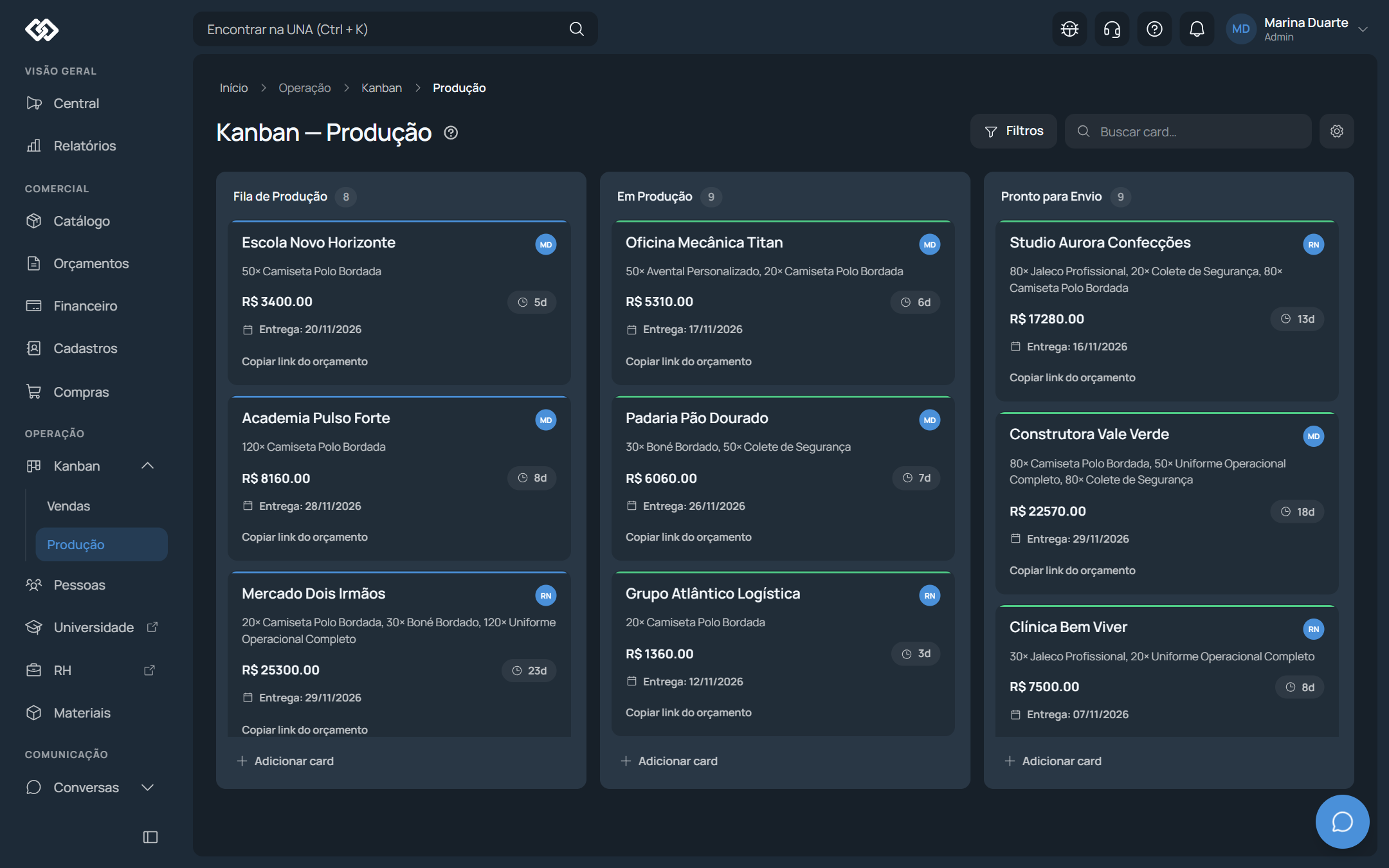Viewport: 1389px width, 868px height.
Task: Select Produção under Kanban
Action: coord(102,544)
